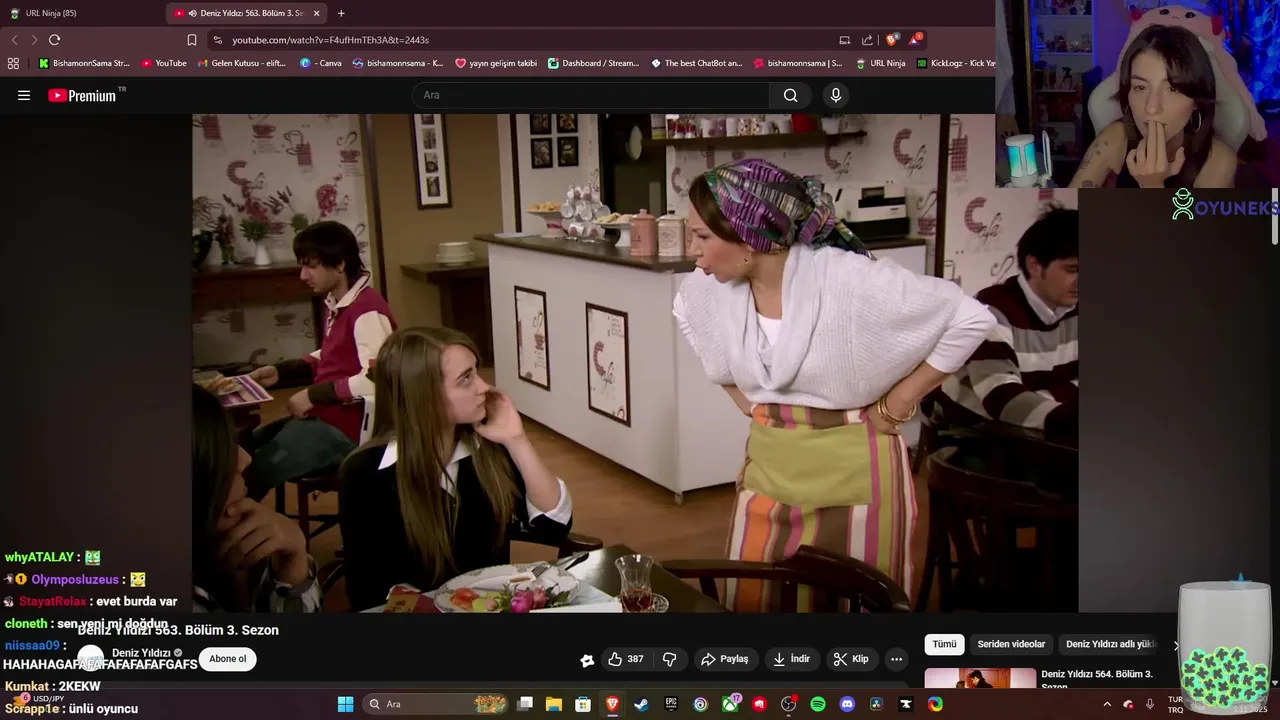Open more actions three-dot menu
This screenshot has width=1280, height=720.
tap(896, 659)
